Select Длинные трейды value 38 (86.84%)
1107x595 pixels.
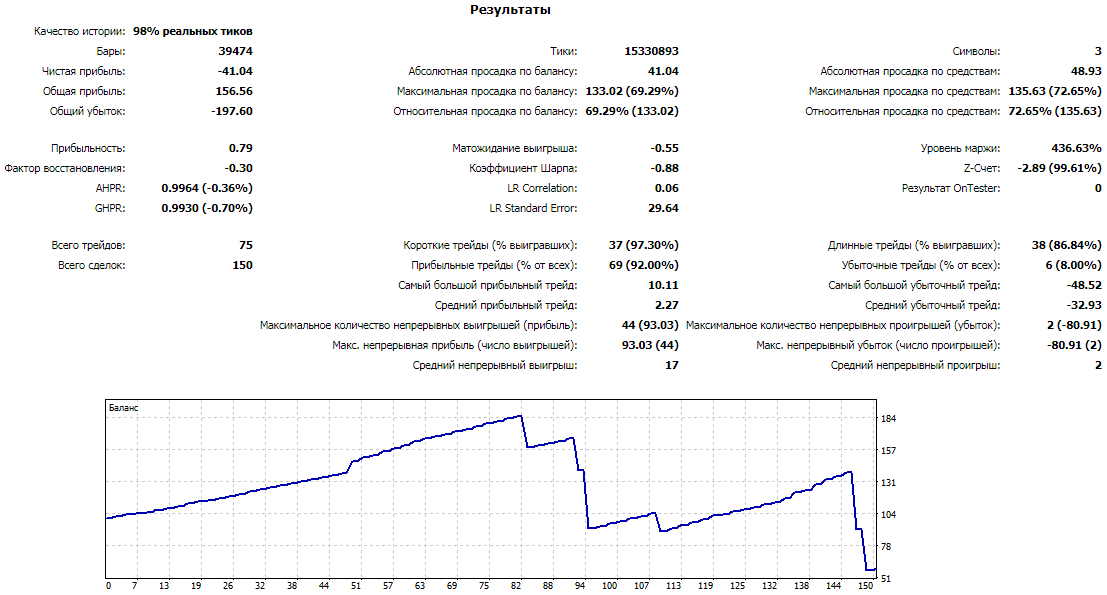[1066, 245]
